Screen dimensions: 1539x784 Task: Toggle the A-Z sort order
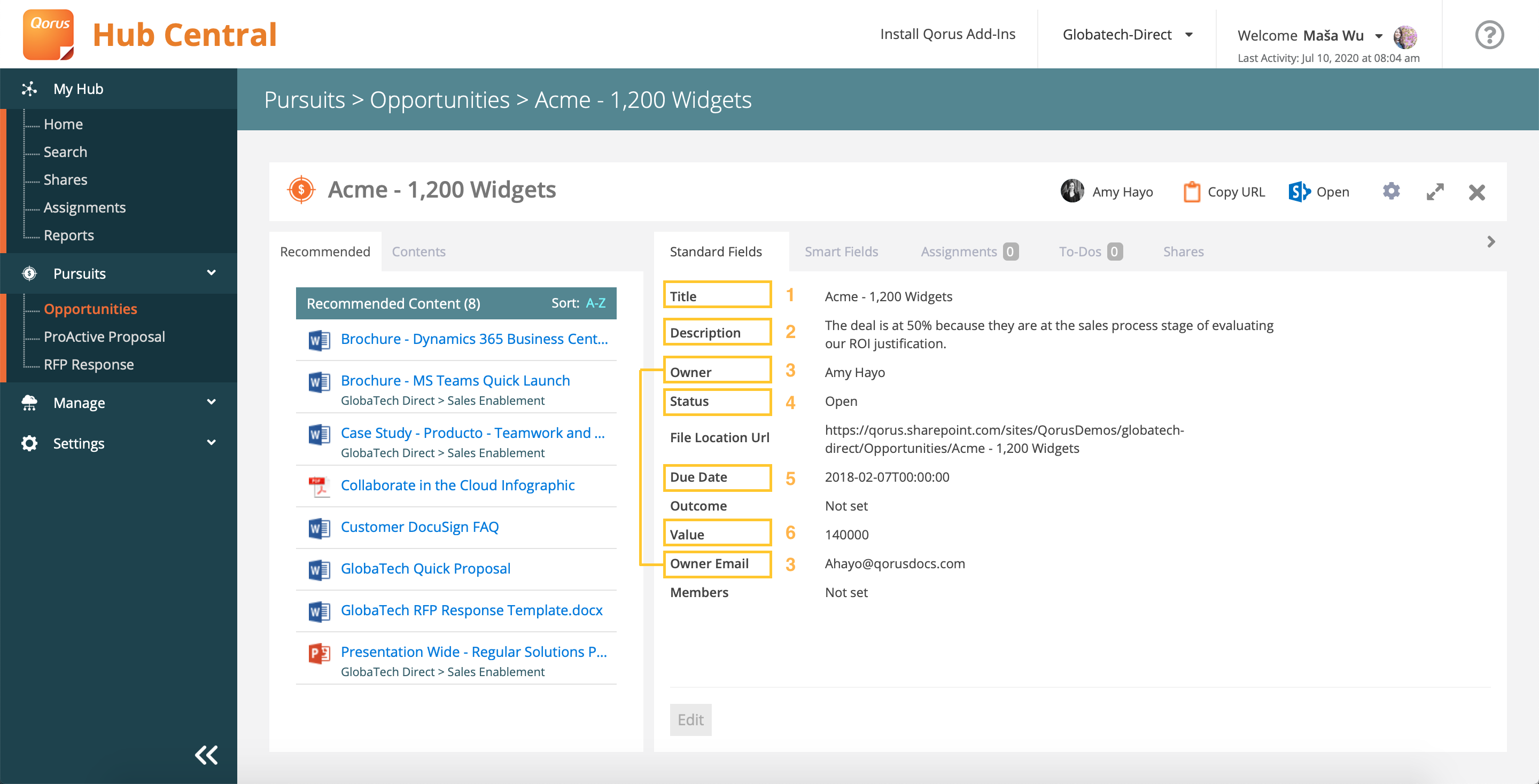point(595,303)
